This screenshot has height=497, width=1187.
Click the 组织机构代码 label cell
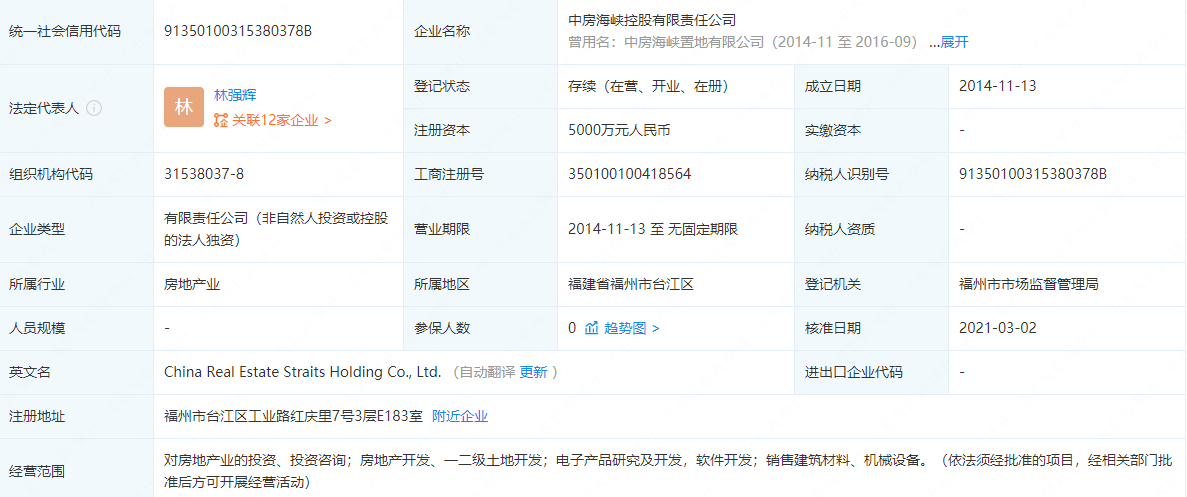[x=76, y=174]
